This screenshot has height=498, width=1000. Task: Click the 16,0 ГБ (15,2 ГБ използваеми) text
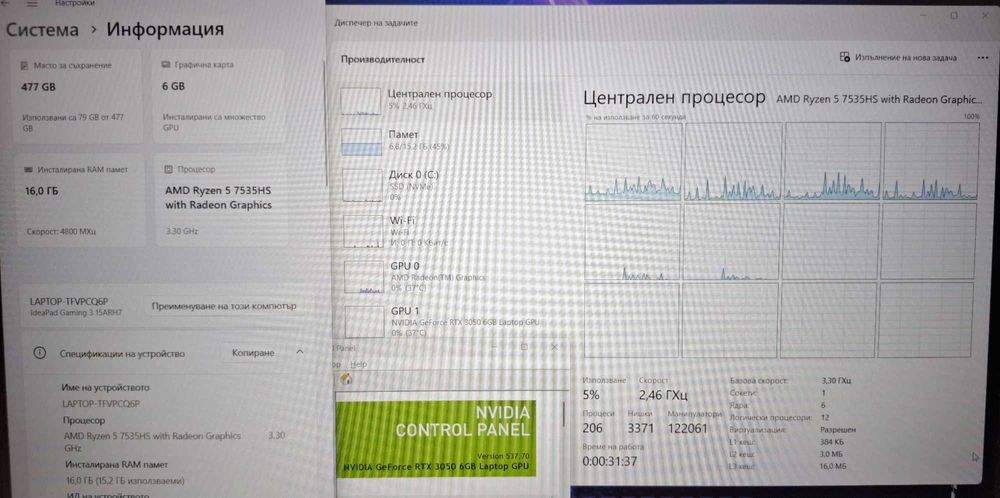click(x=126, y=480)
